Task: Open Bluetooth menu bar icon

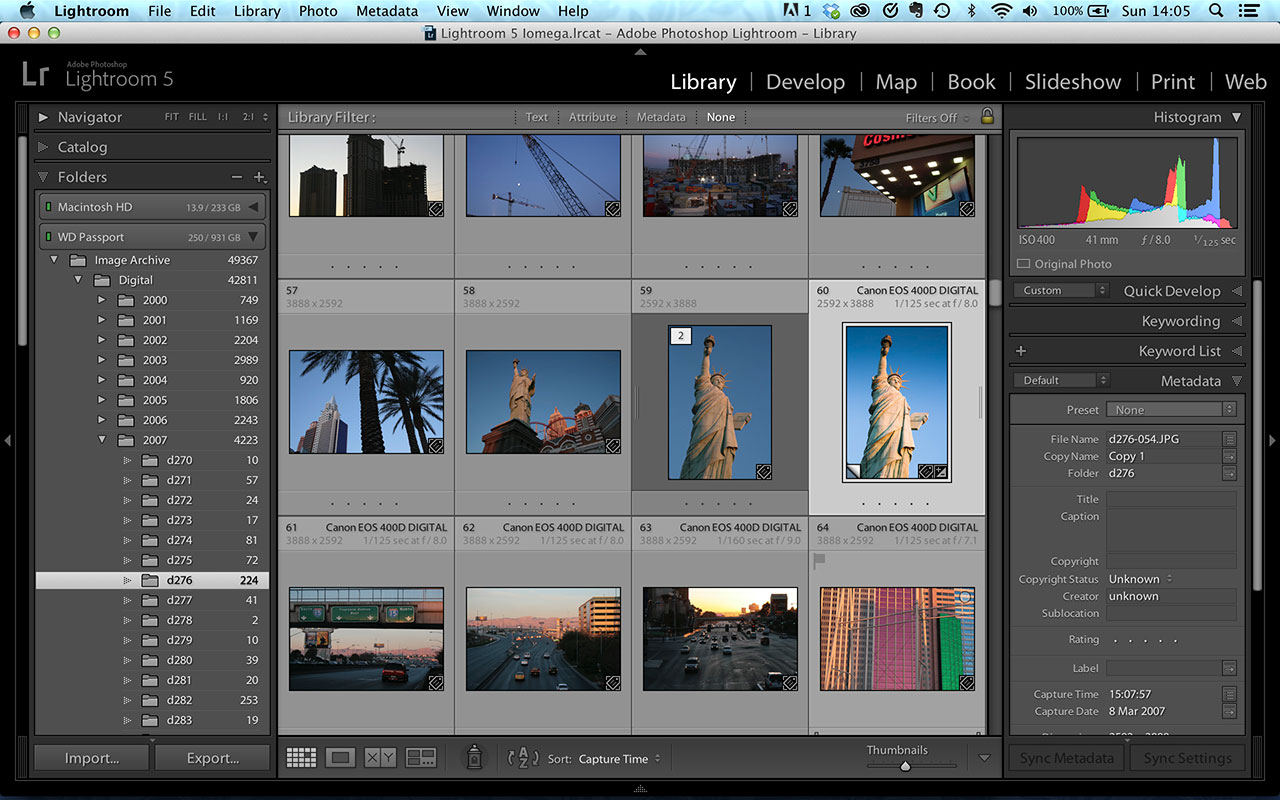Action: point(972,11)
